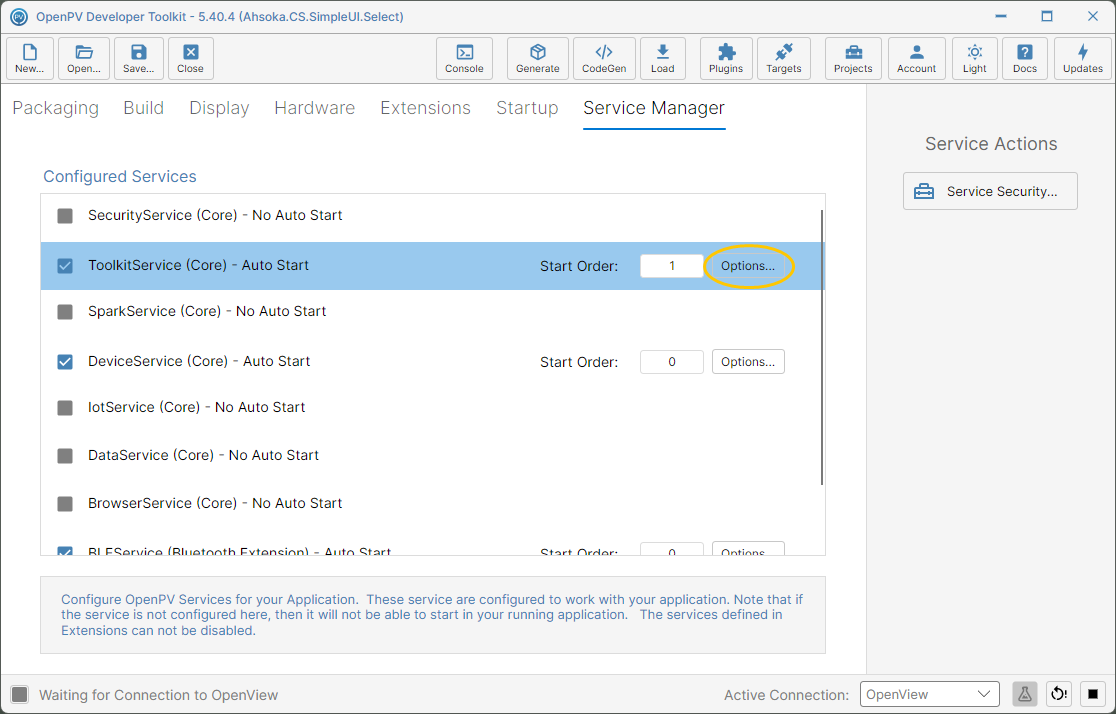Viewport: 1116px width, 714px height.
Task: Click the OpenPV app logo in title bar
Action: 19,16
